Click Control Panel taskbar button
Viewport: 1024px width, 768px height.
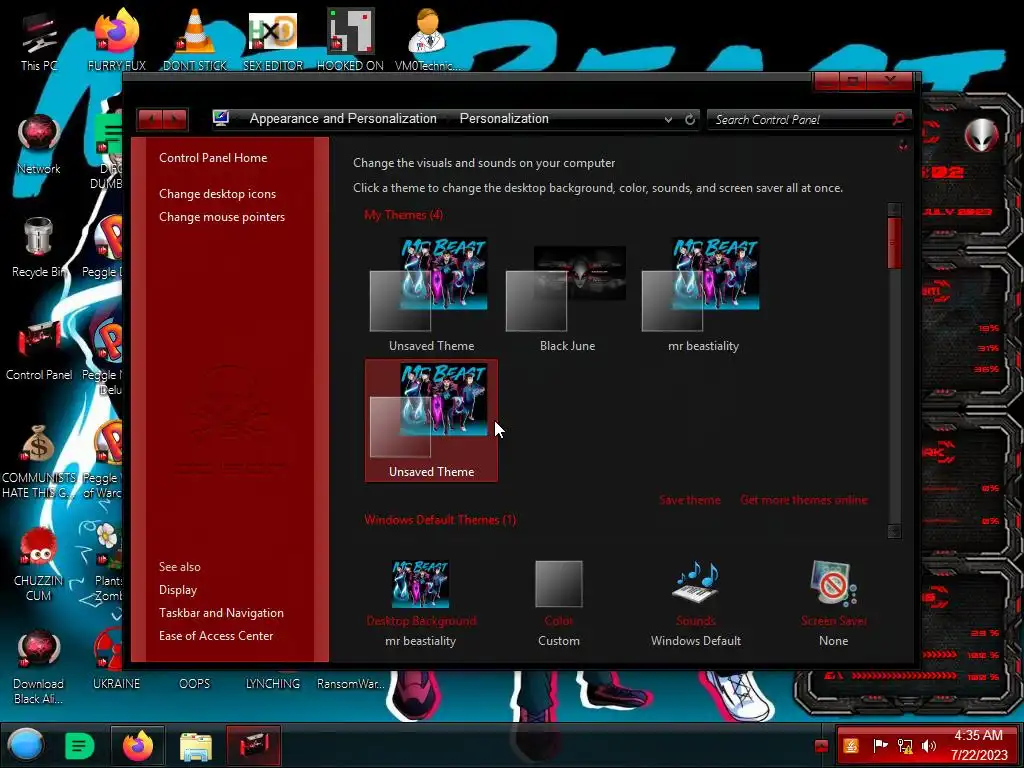pos(253,746)
